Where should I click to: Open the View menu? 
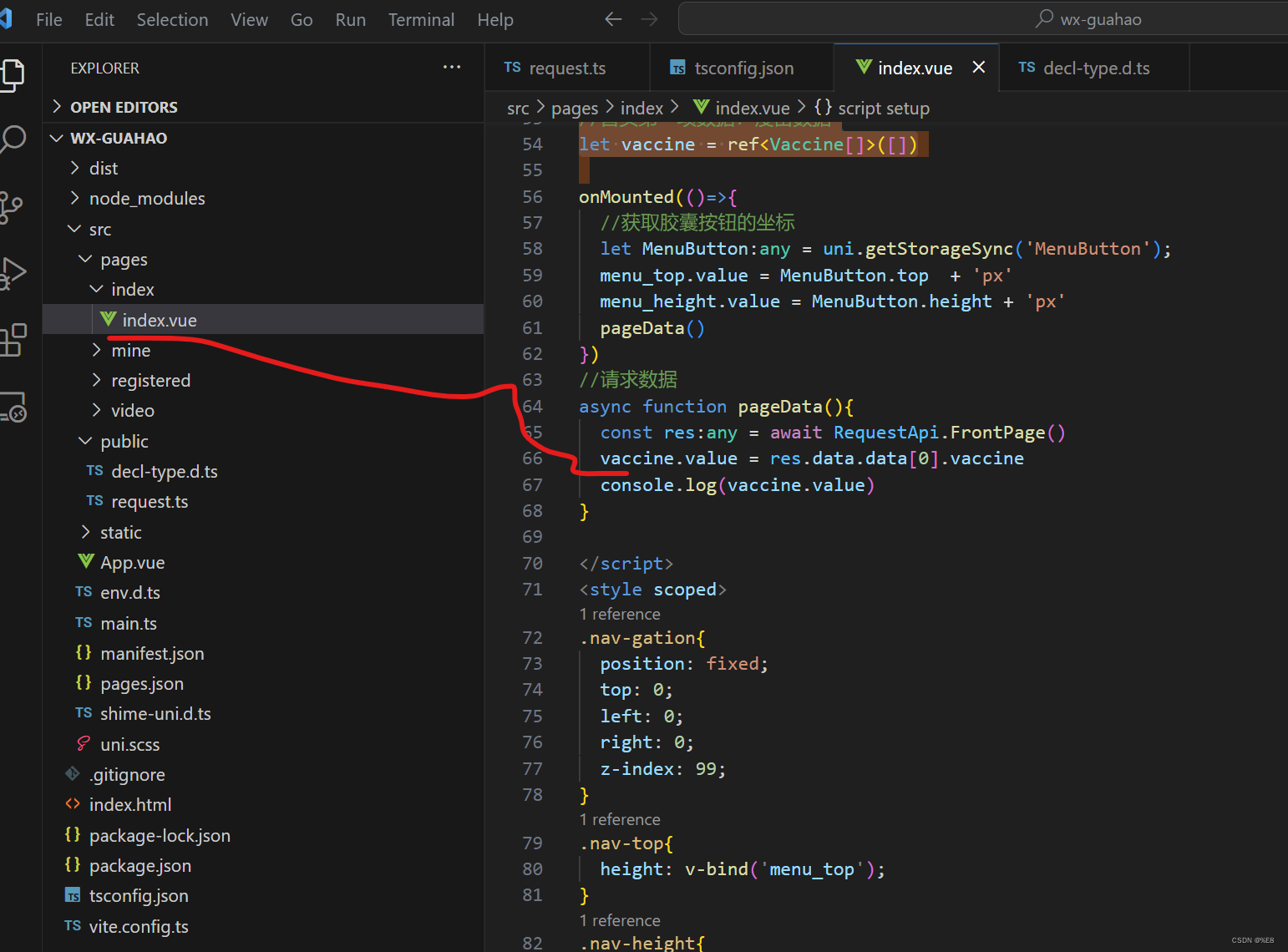tap(249, 19)
